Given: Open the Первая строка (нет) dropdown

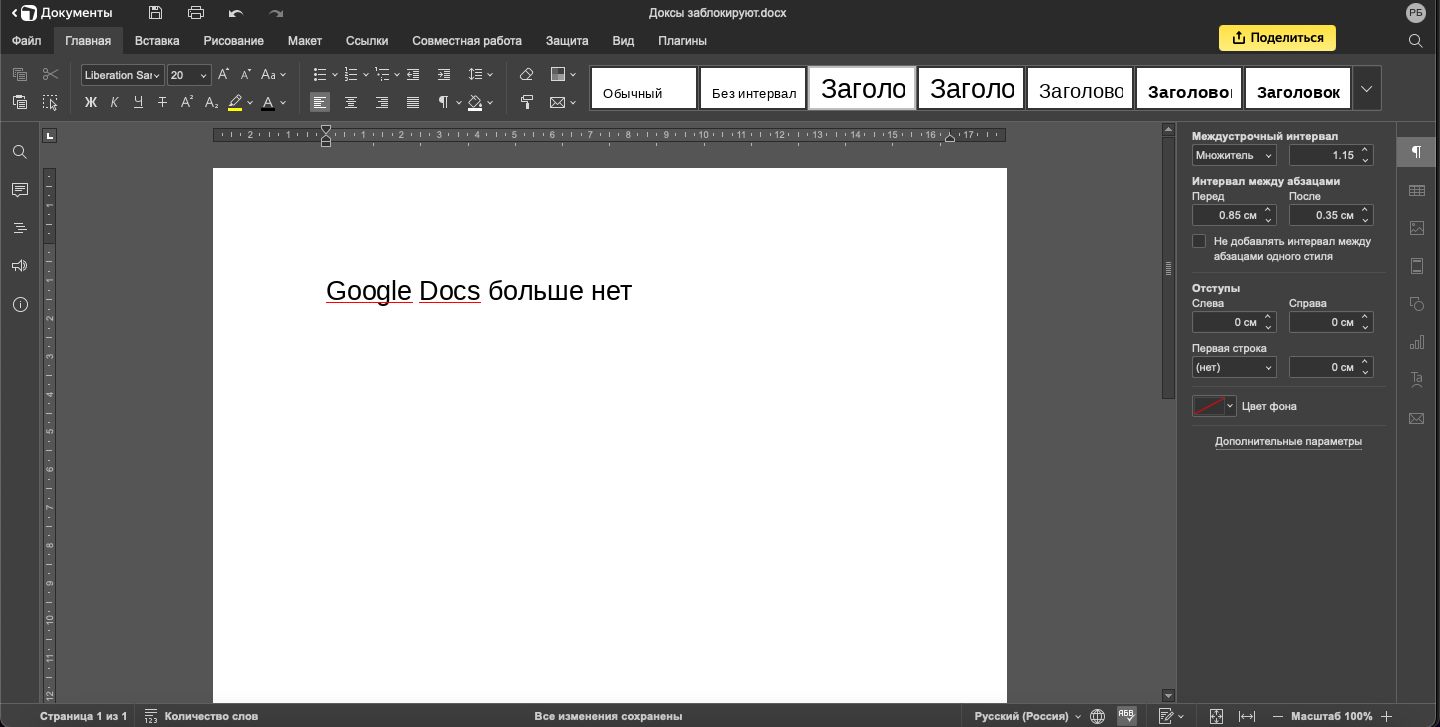Looking at the screenshot, I should (1234, 367).
